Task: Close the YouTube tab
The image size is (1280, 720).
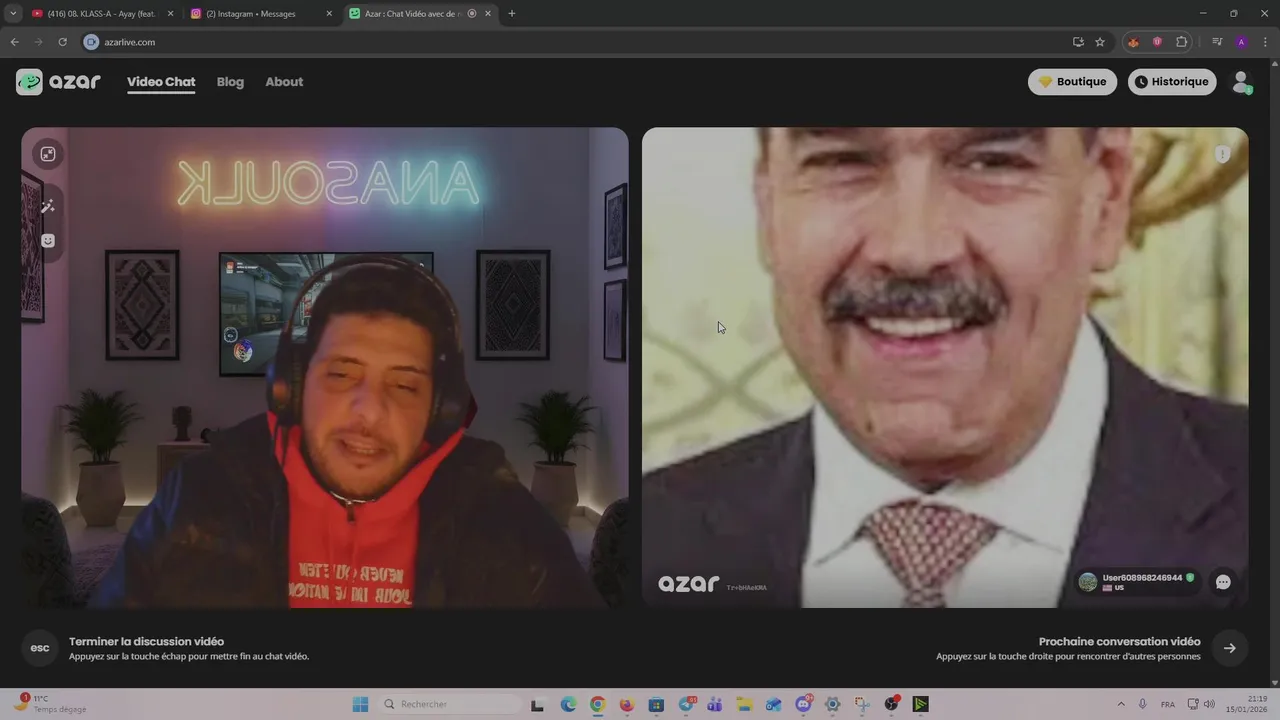Action: pos(170,14)
